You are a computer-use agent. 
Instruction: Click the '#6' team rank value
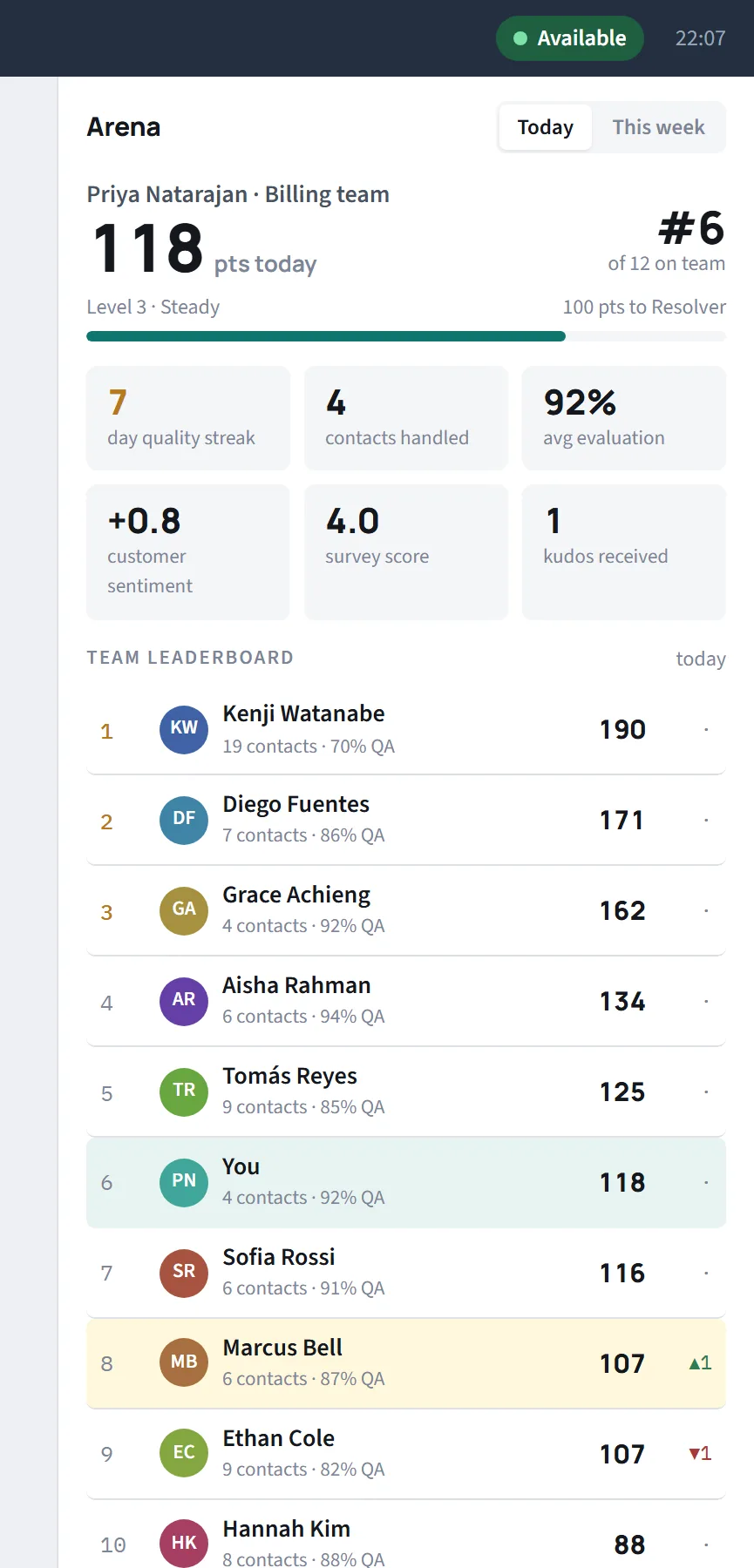(692, 228)
